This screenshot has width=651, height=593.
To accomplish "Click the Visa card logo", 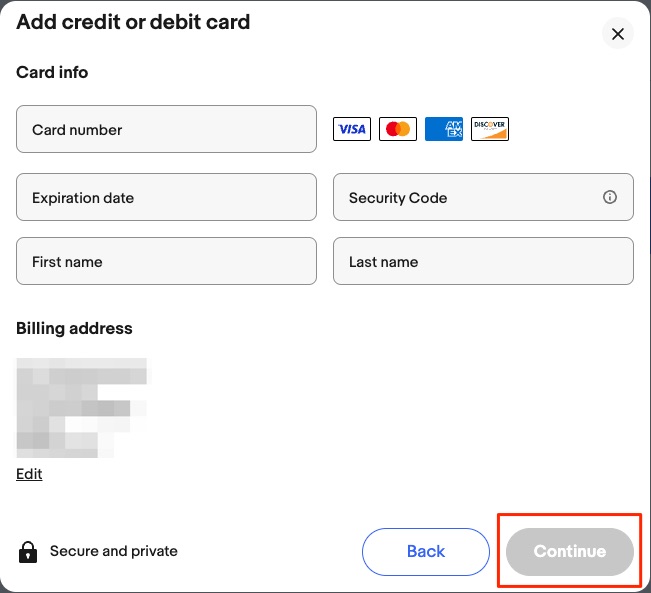I will pyautogui.click(x=351, y=129).
